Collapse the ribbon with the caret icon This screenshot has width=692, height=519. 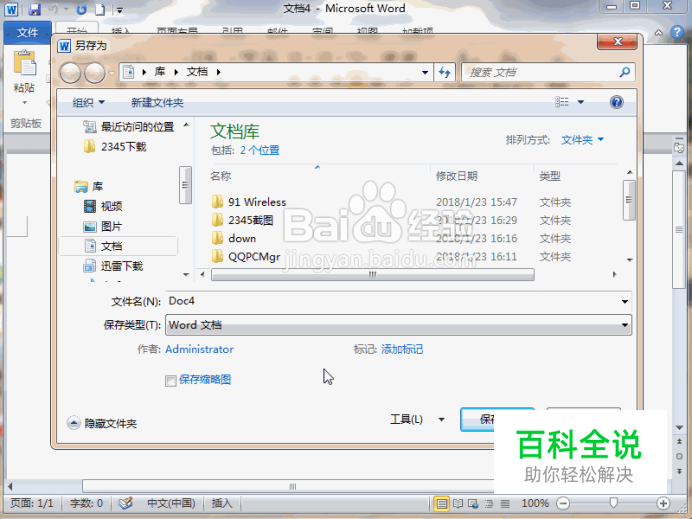pyautogui.click(x=658, y=33)
